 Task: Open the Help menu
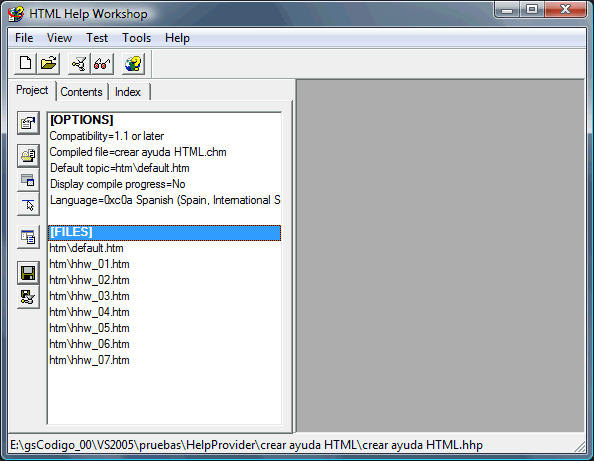tap(177, 38)
